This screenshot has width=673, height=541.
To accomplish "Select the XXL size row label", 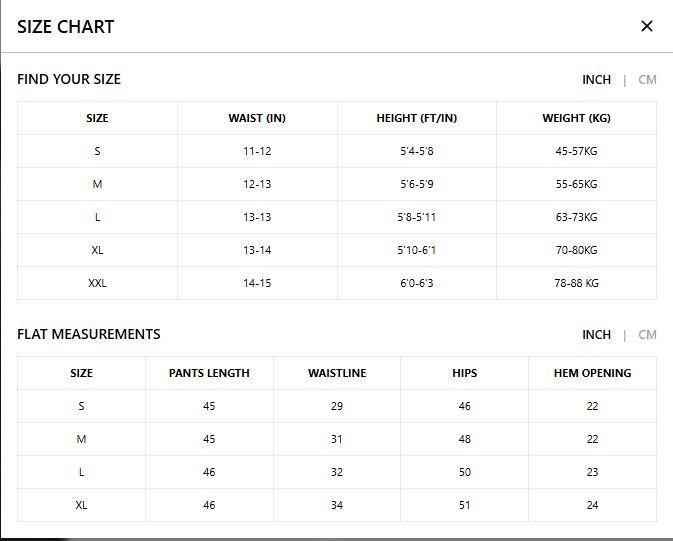I will 97,283.
